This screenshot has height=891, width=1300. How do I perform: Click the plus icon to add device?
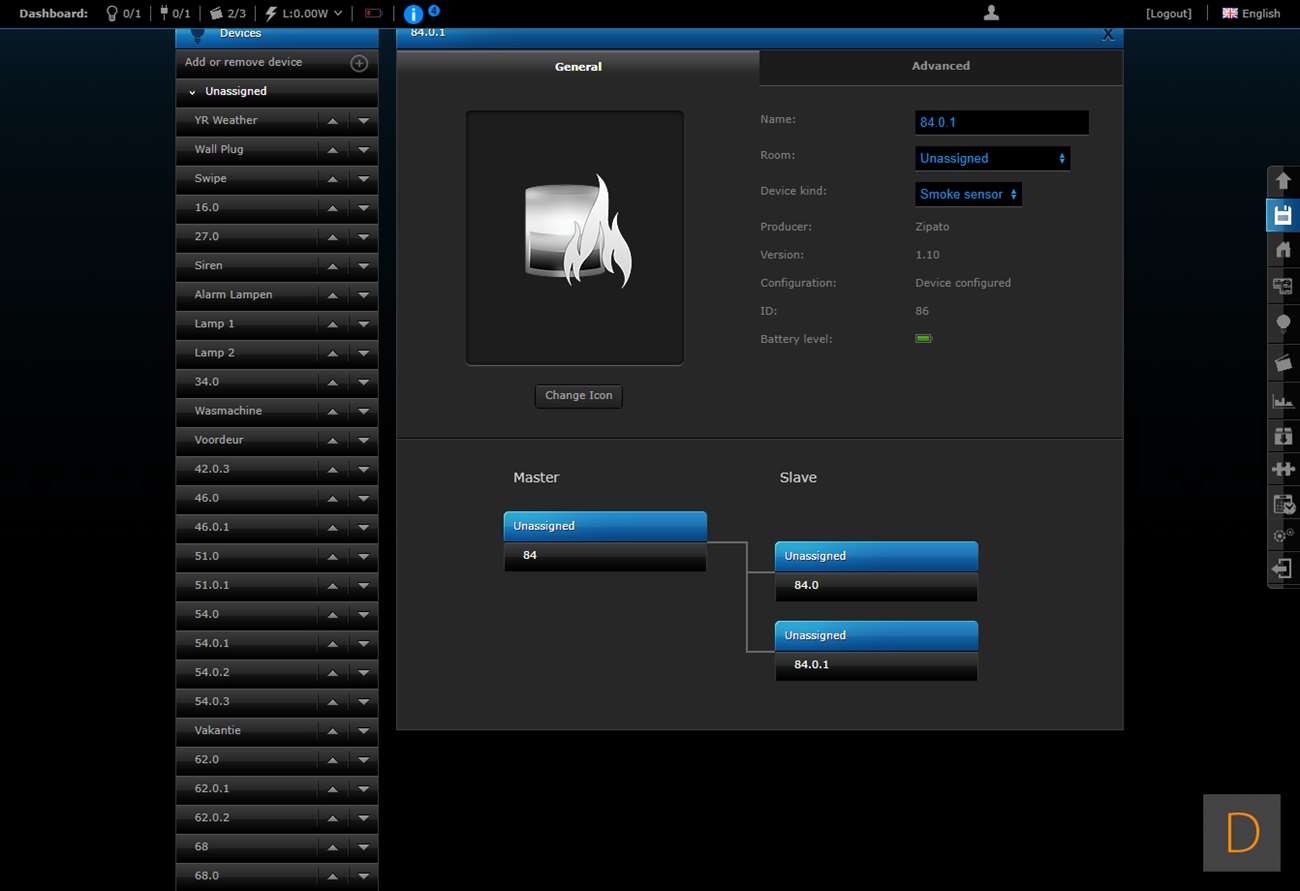point(359,63)
